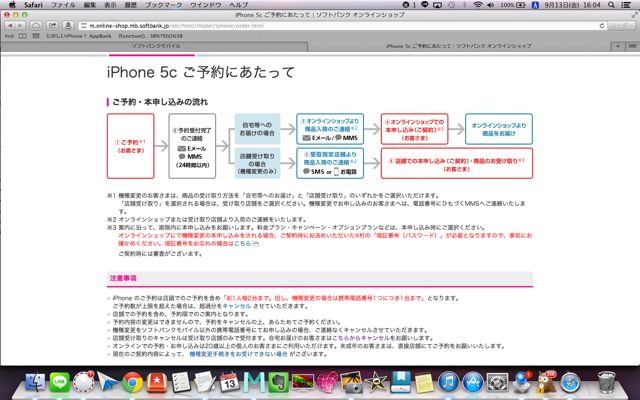Open the Top Sites grid icon
Image resolution: width=640 pixels, height=400 pixels.
click(36, 36)
